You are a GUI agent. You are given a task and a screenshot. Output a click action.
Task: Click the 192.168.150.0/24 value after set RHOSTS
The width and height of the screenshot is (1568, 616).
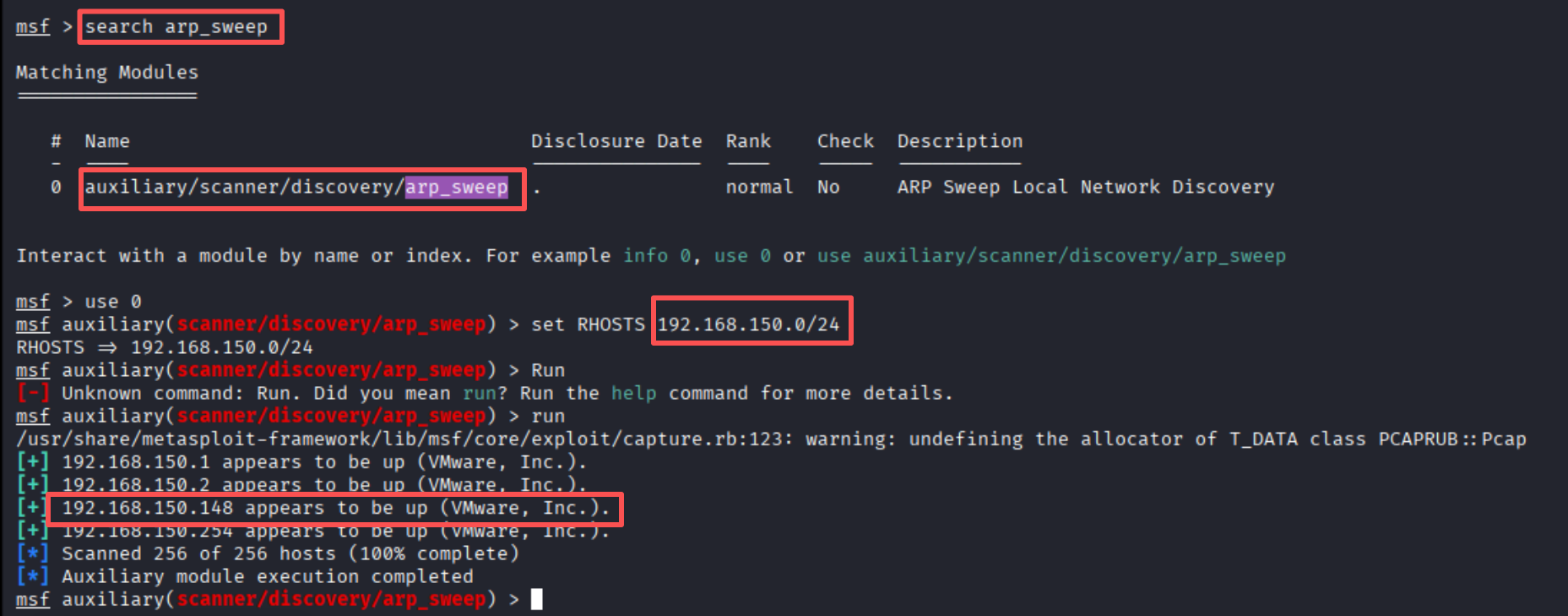(749, 324)
